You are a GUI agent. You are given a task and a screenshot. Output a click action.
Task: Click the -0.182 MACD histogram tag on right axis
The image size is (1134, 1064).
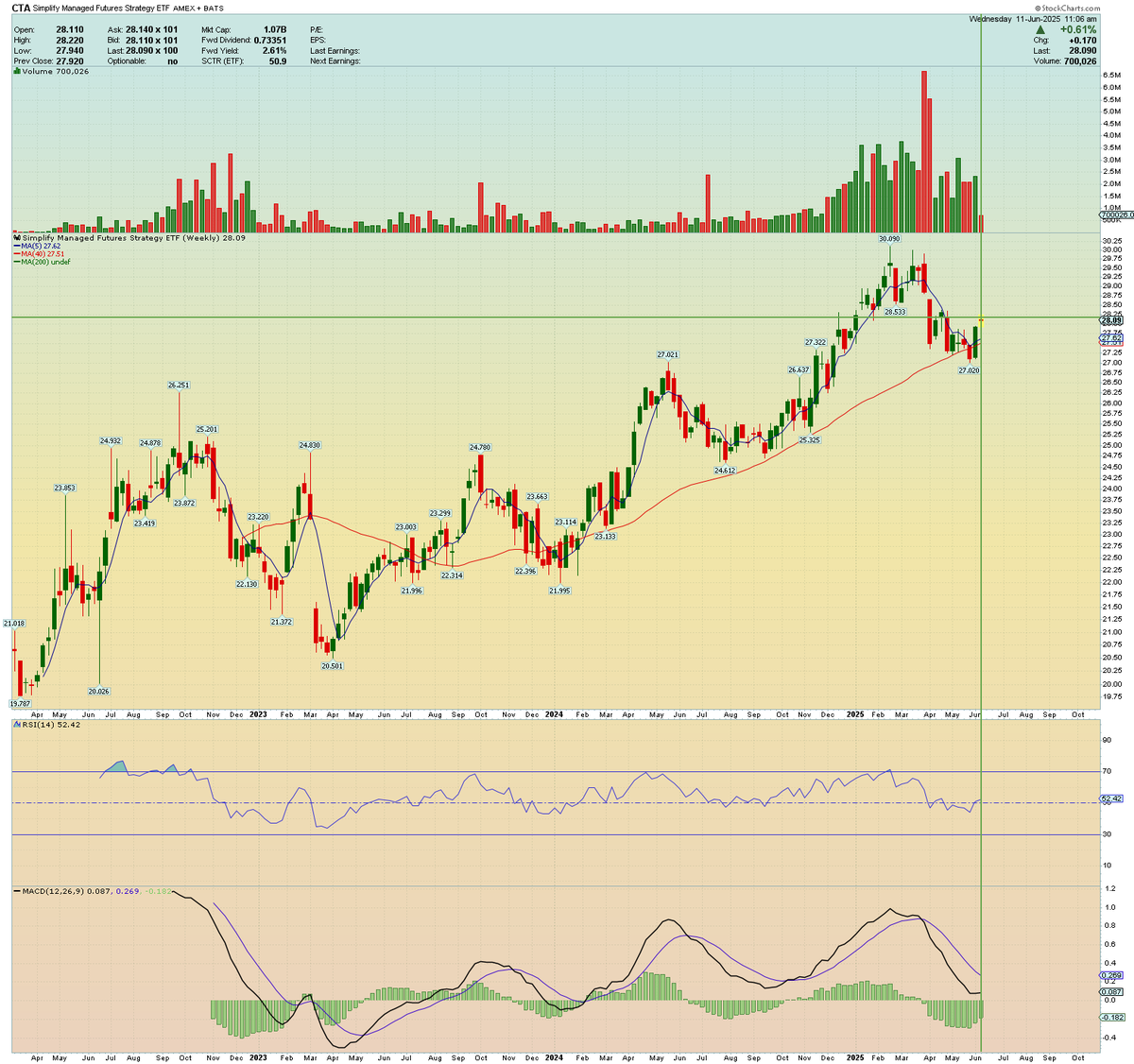1111,1017
